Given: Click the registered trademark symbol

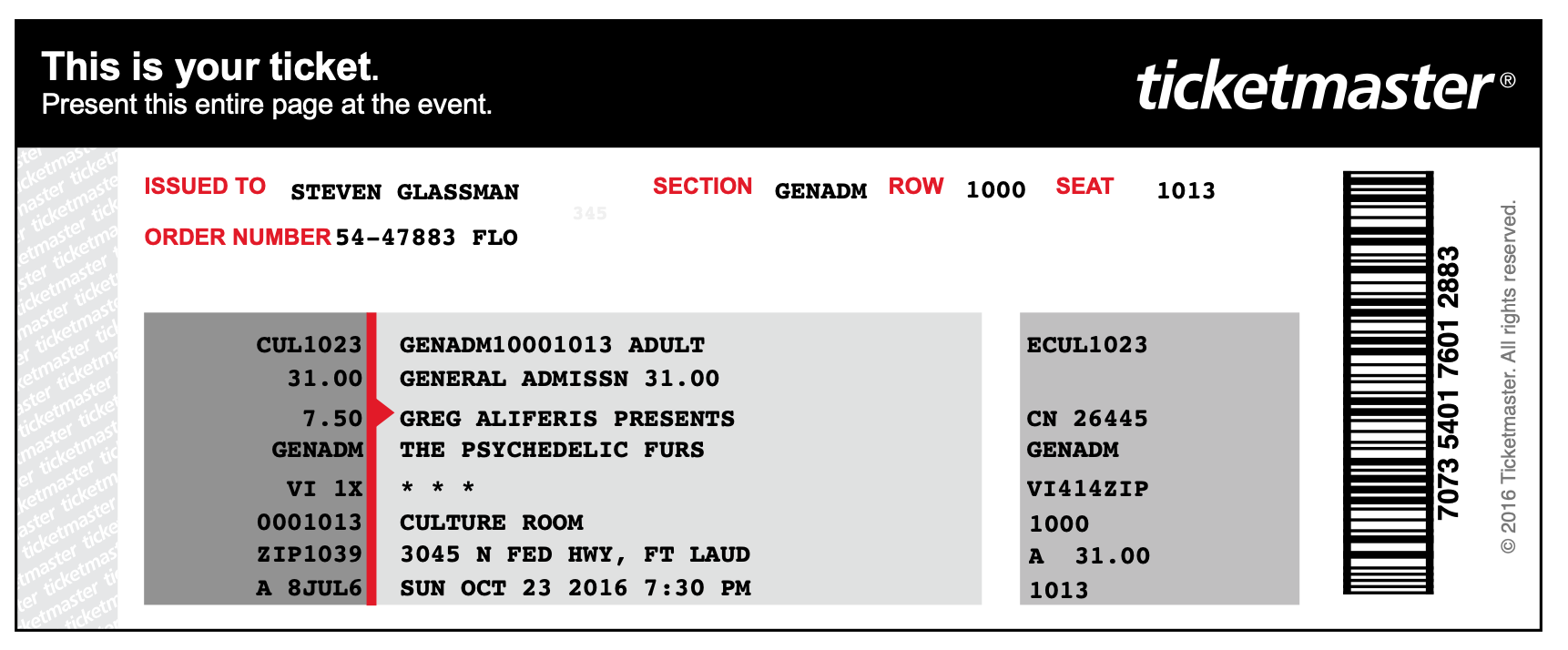Looking at the screenshot, I should pos(1507,80).
